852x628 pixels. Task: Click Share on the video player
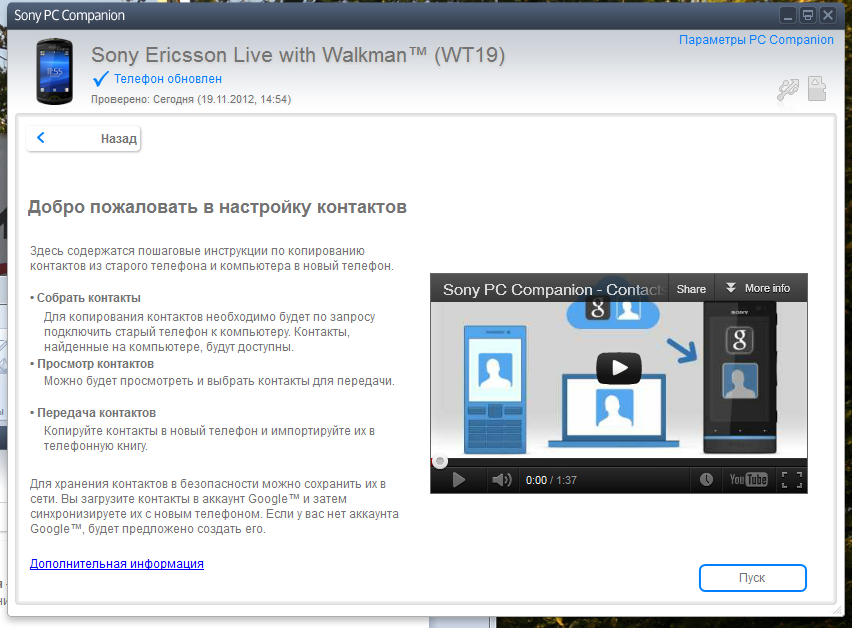pyautogui.click(x=691, y=289)
